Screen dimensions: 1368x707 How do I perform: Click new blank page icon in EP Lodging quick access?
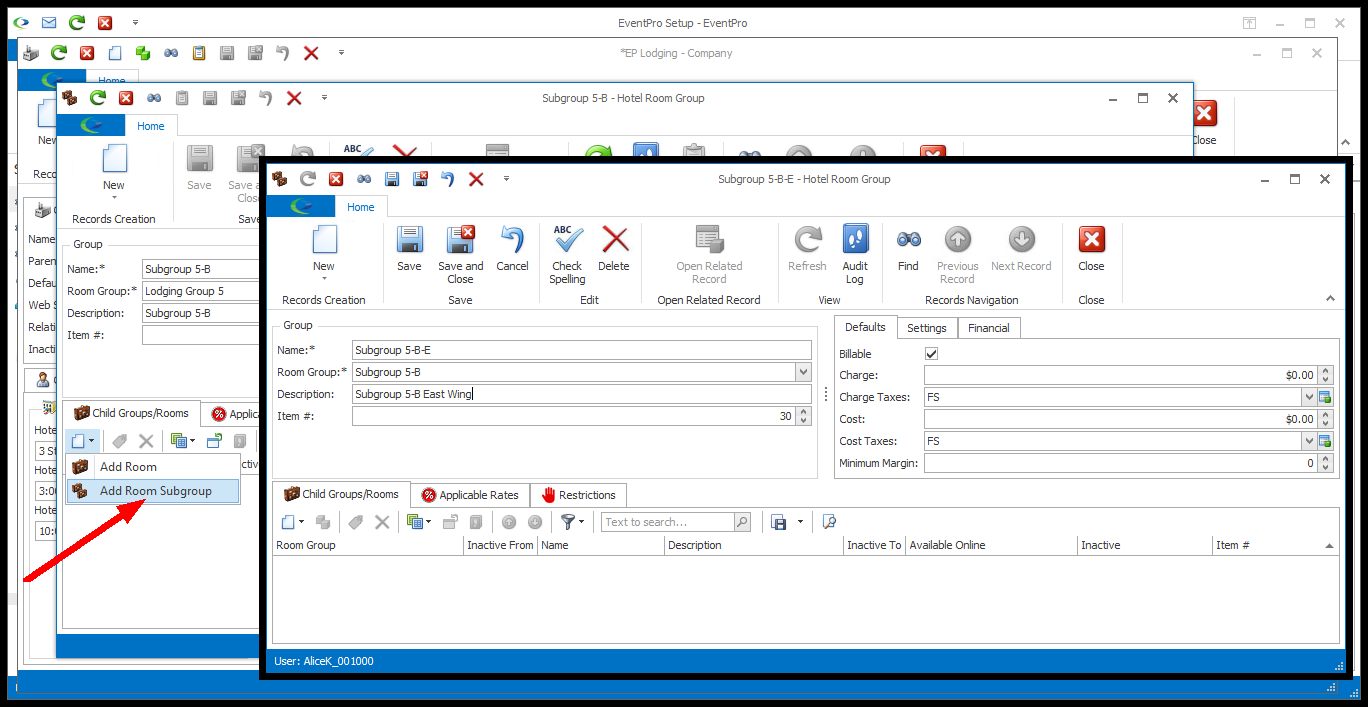115,53
